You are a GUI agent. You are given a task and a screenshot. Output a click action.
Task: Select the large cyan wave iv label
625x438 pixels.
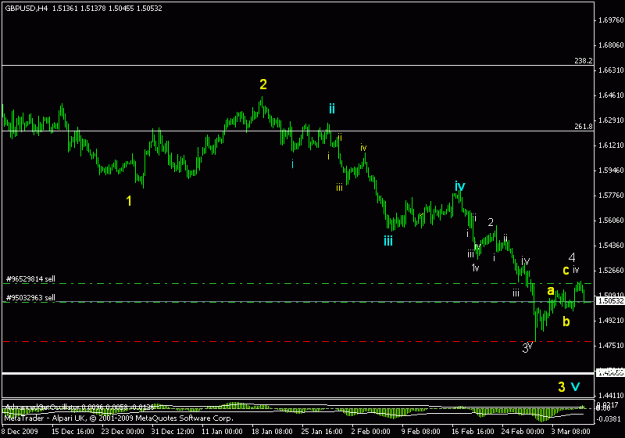tap(460, 186)
